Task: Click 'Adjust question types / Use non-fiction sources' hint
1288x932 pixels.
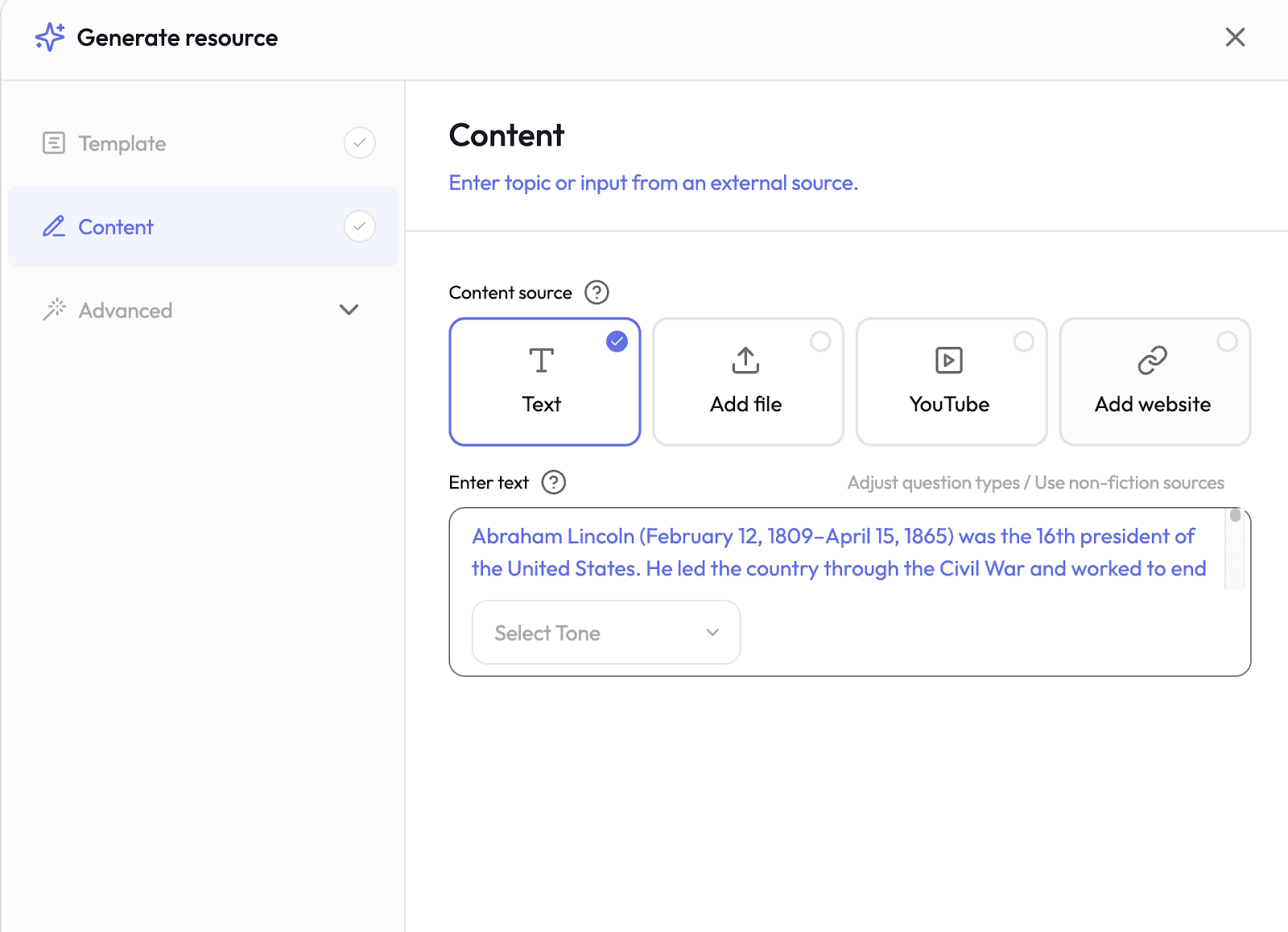Action: [1036, 483]
